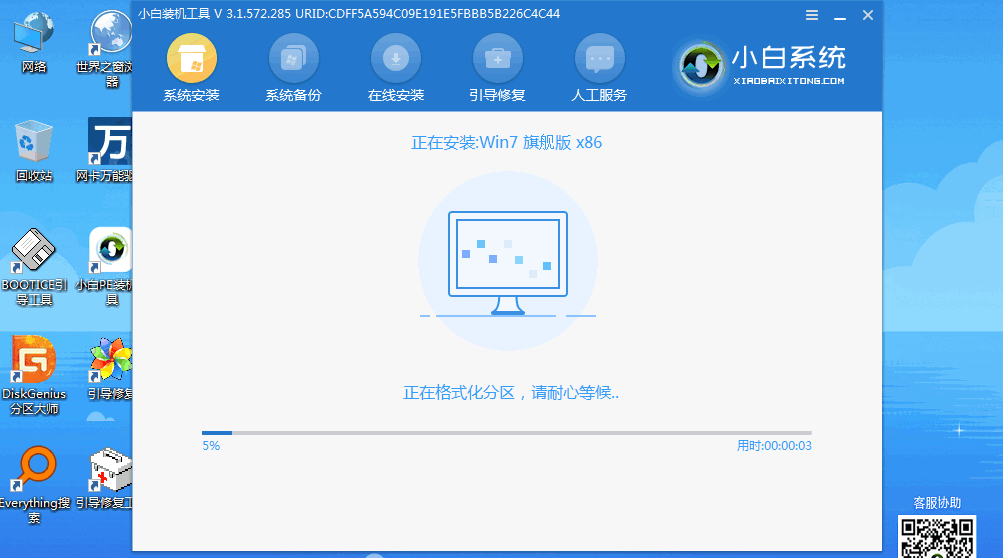1003x558 pixels.
Task: Open the hamburger menu in title bar
Action: coord(811,15)
